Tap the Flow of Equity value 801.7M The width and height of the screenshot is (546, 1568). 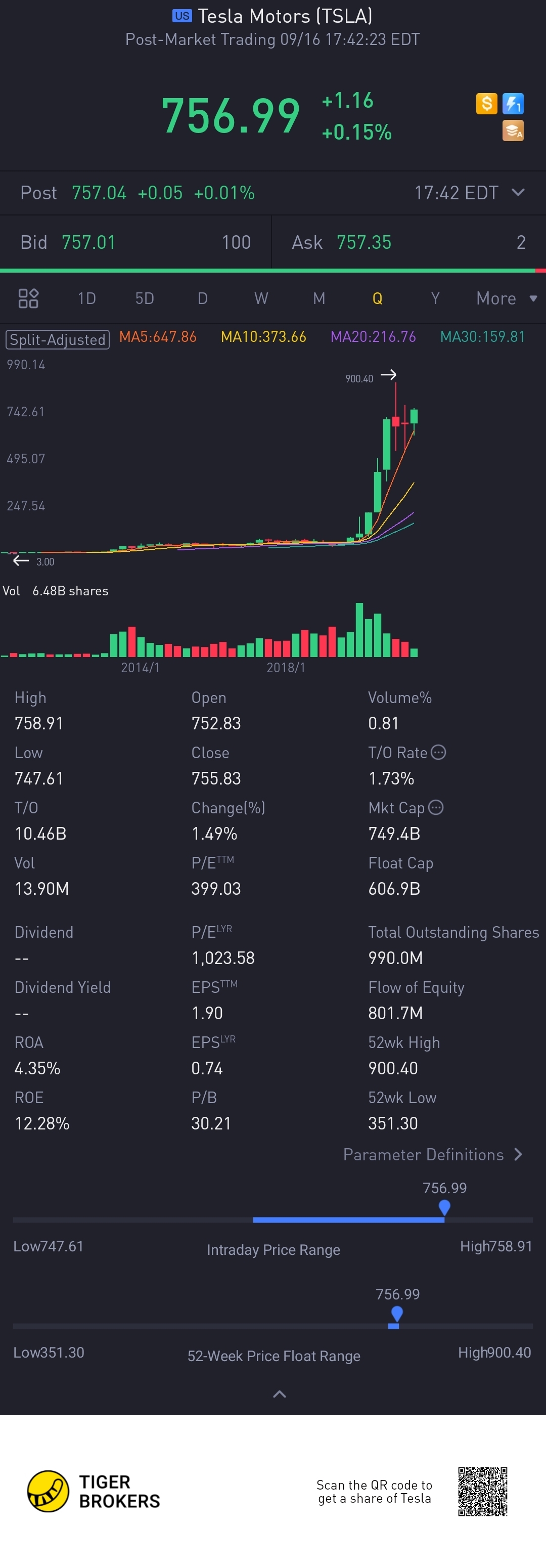(x=396, y=1013)
